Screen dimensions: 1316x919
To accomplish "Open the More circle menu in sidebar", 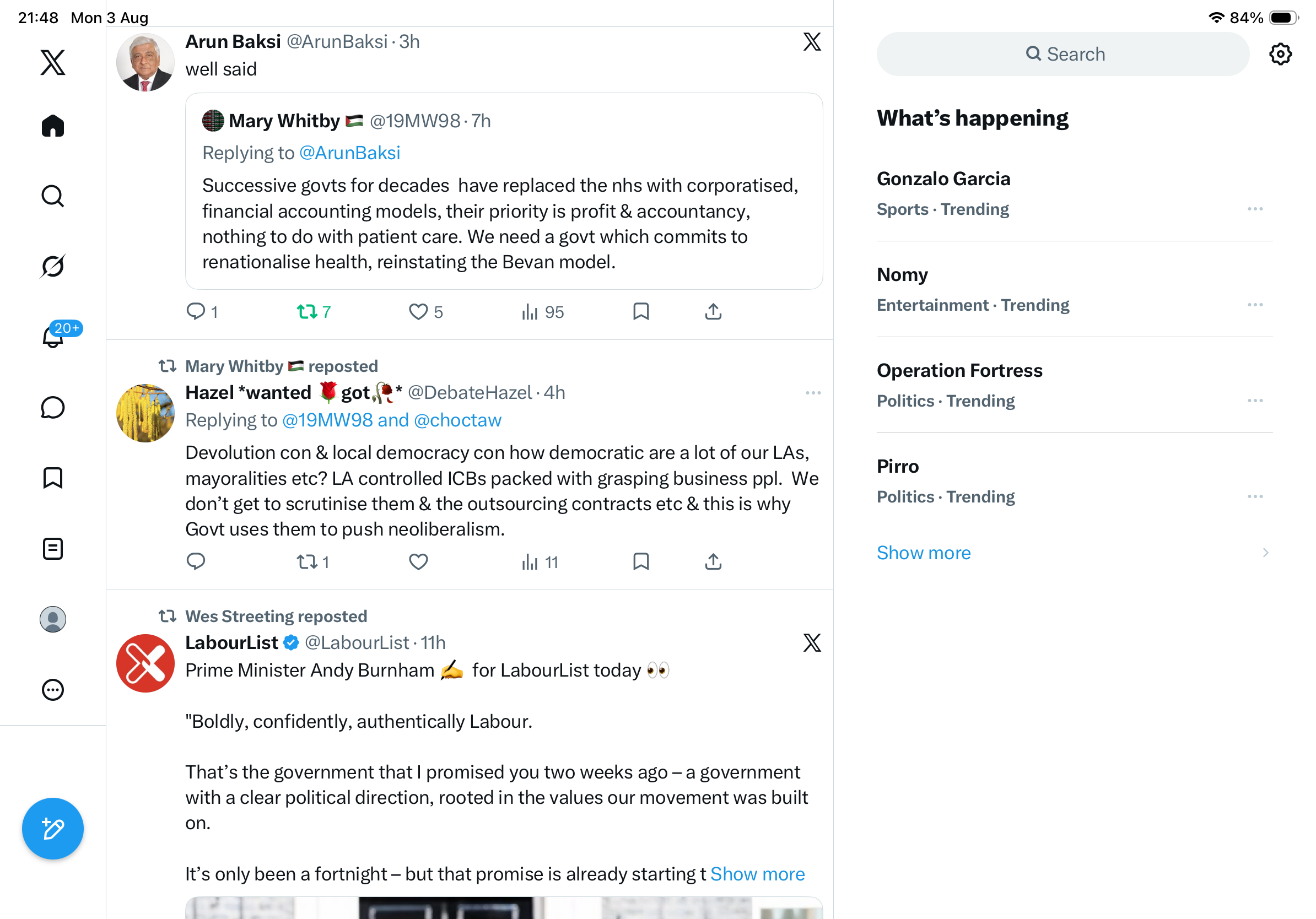I will [x=53, y=690].
